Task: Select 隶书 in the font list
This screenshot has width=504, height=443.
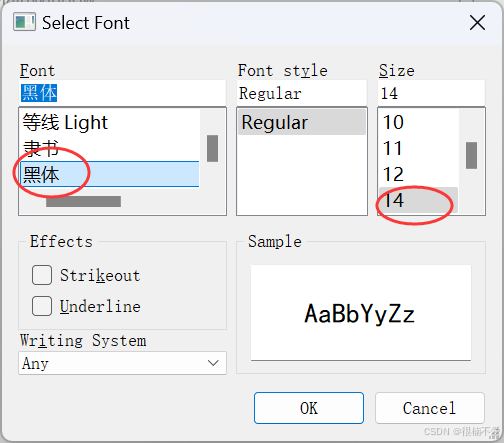Action: (110, 148)
